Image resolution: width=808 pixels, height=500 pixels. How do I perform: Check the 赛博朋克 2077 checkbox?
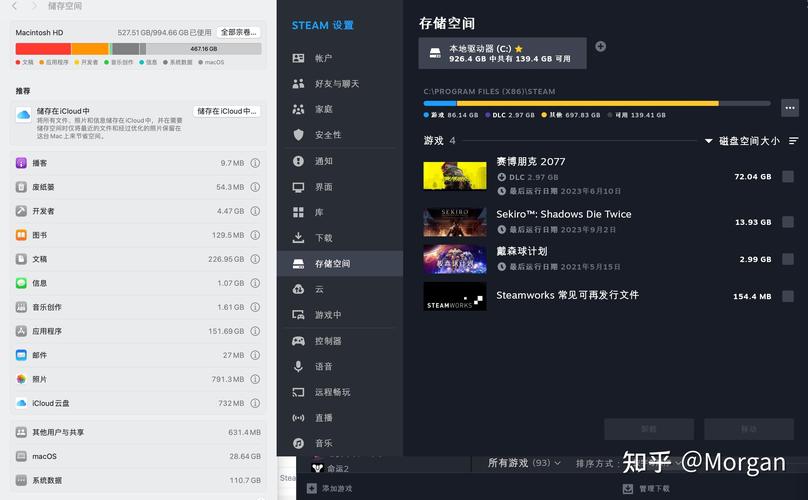click(788, 177)
